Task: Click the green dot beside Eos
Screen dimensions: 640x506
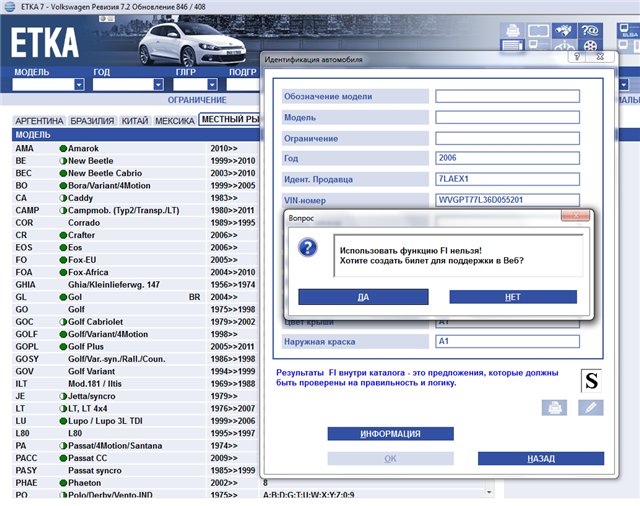Action: (x=63, y=248)
